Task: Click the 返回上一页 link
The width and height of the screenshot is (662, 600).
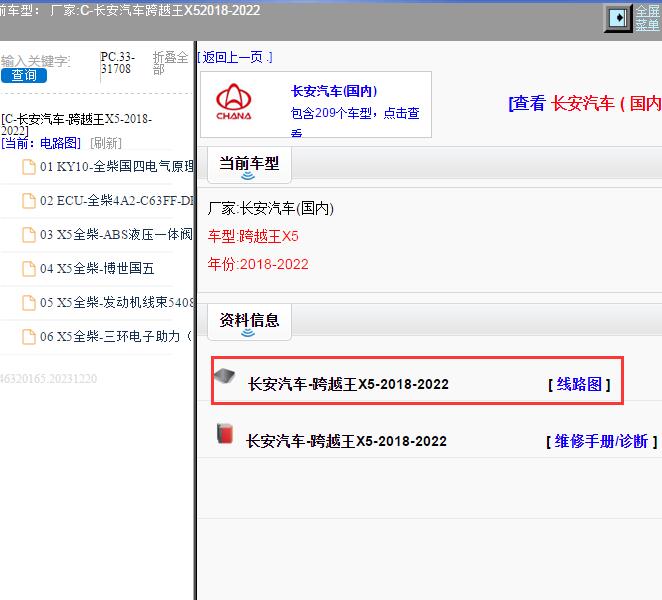Action: click(235, 57)
